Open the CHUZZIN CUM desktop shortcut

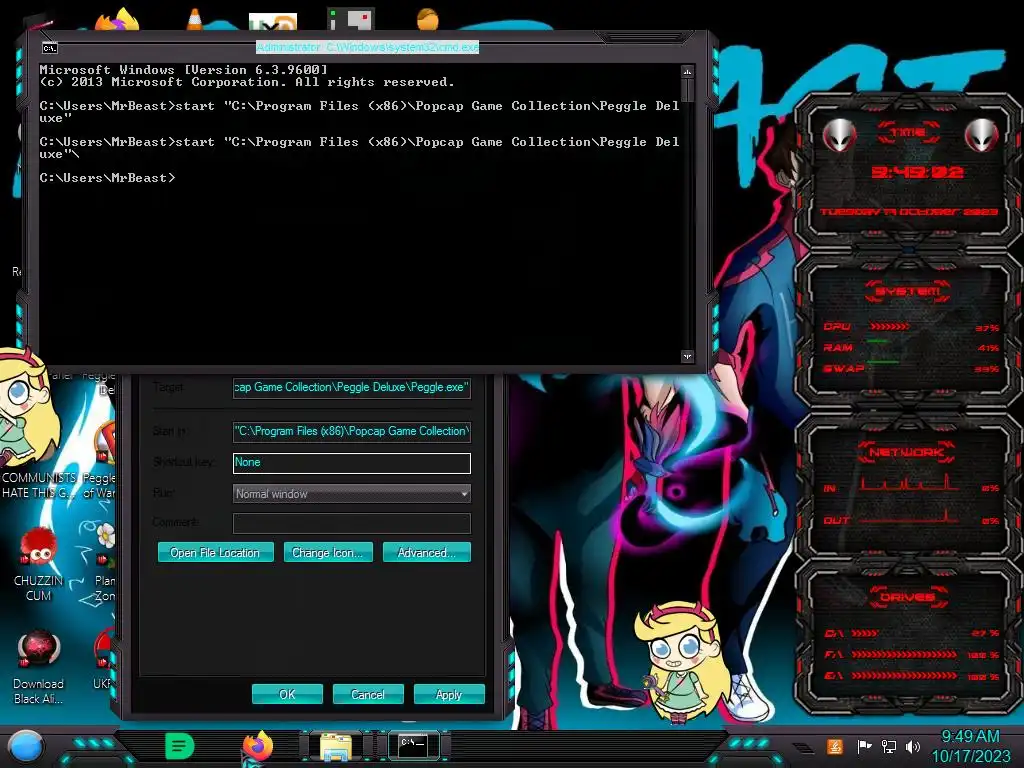[x=38, y=566]
